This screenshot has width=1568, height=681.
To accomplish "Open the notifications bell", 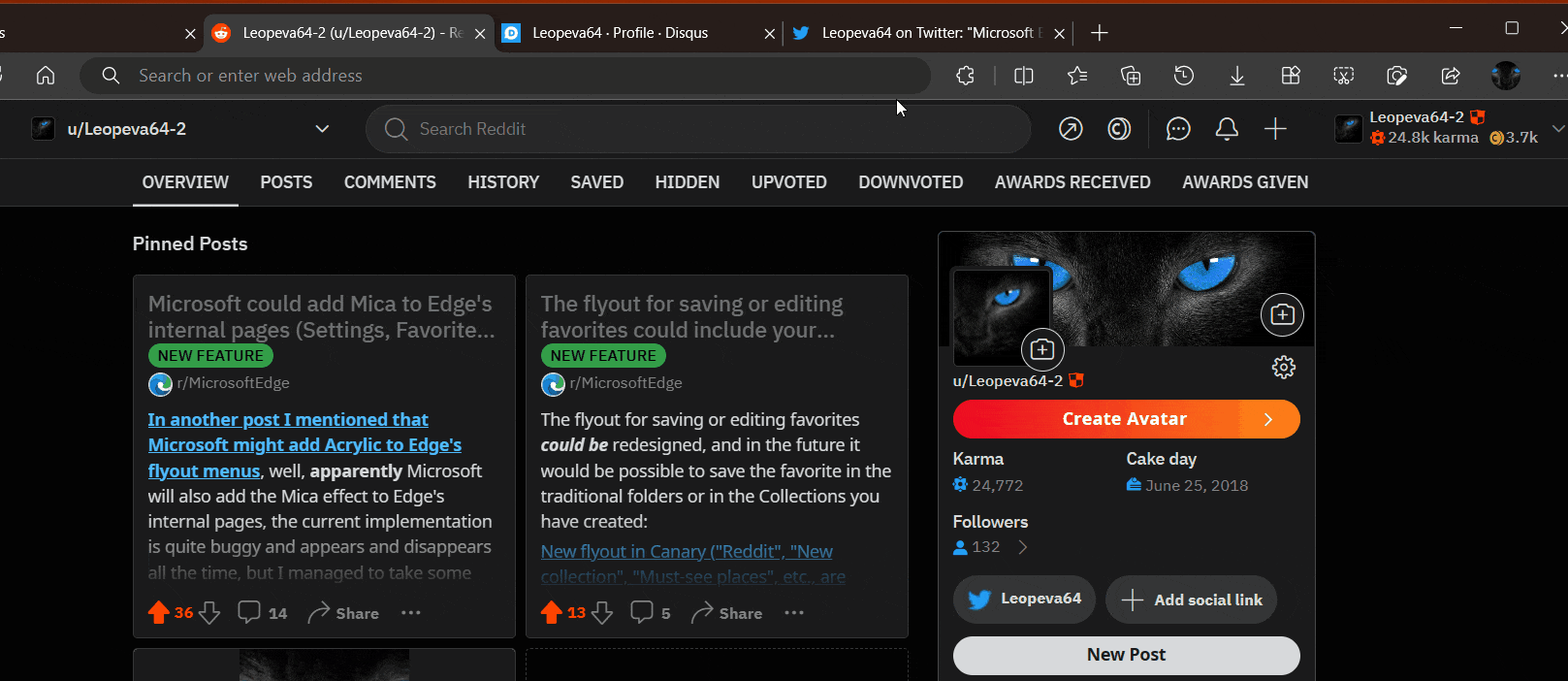I will coord(1227,129).
